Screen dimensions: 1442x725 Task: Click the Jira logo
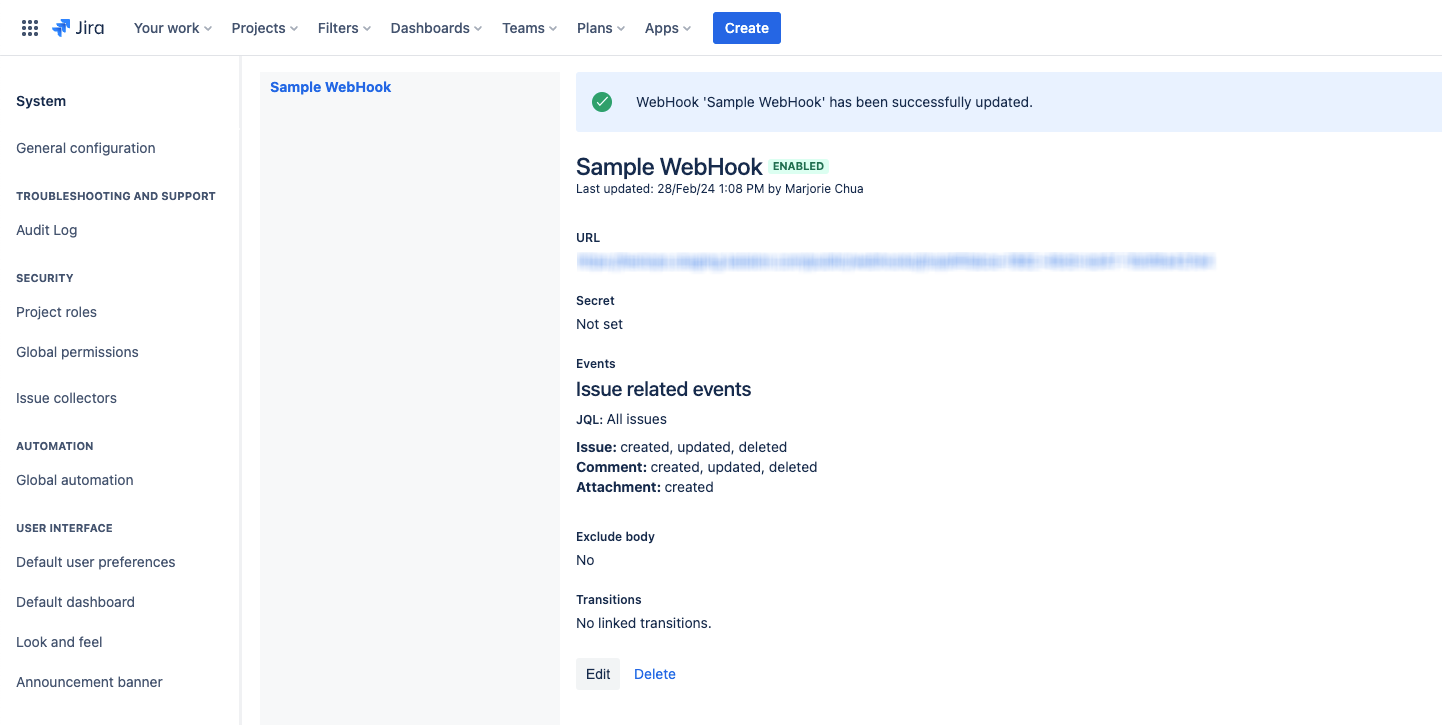click(79, 27)
